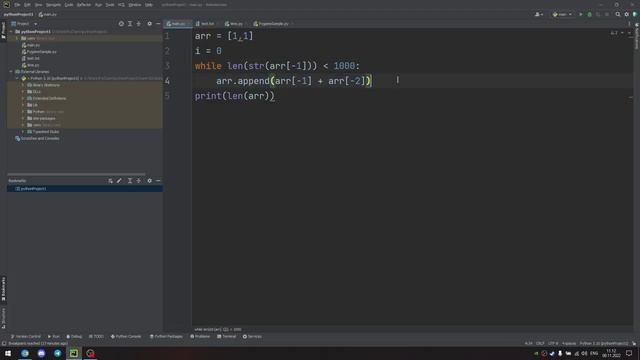Expand Typeshed Stubs tree node
The height and width of the screenshot is (360, 640).
point(23,131)
